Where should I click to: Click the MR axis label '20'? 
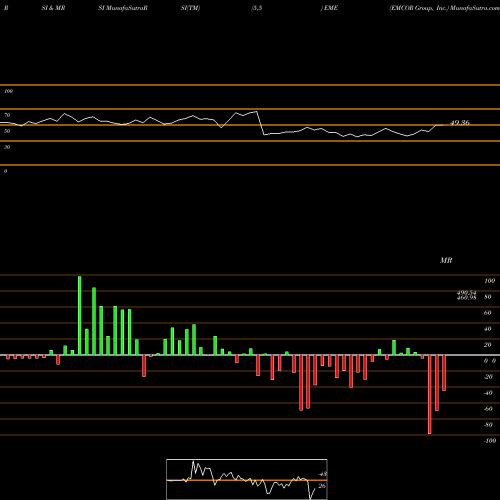click(x=488, y=345)
